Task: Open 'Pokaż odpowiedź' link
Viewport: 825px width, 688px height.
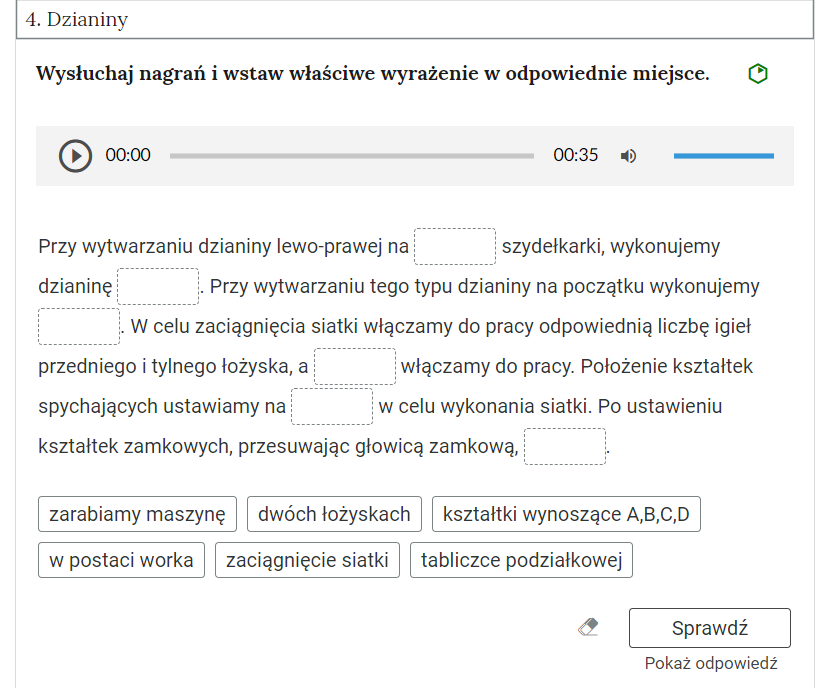Action: point(713,663)
